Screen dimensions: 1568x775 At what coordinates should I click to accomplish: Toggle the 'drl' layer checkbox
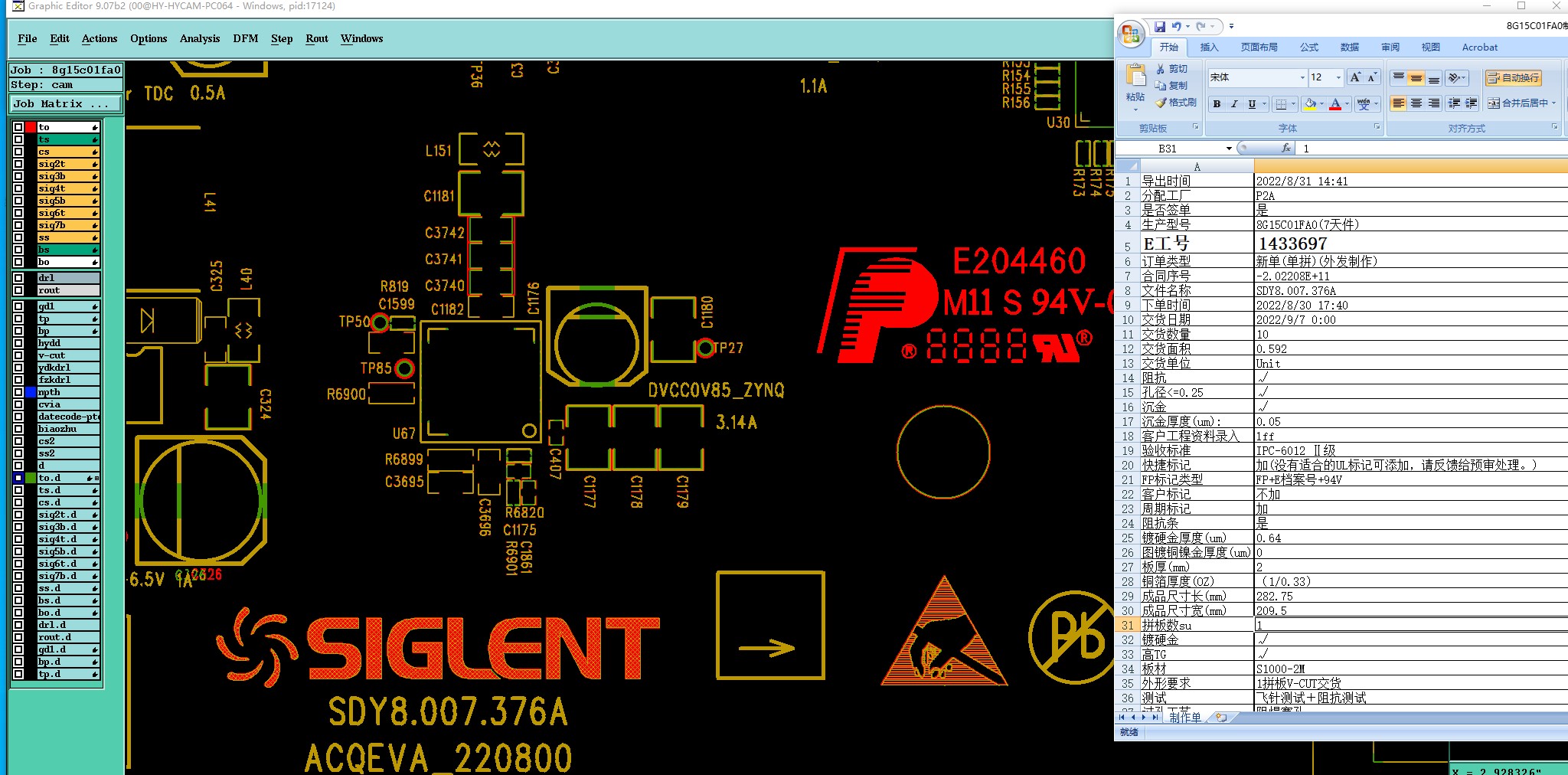tap(18, 278)
